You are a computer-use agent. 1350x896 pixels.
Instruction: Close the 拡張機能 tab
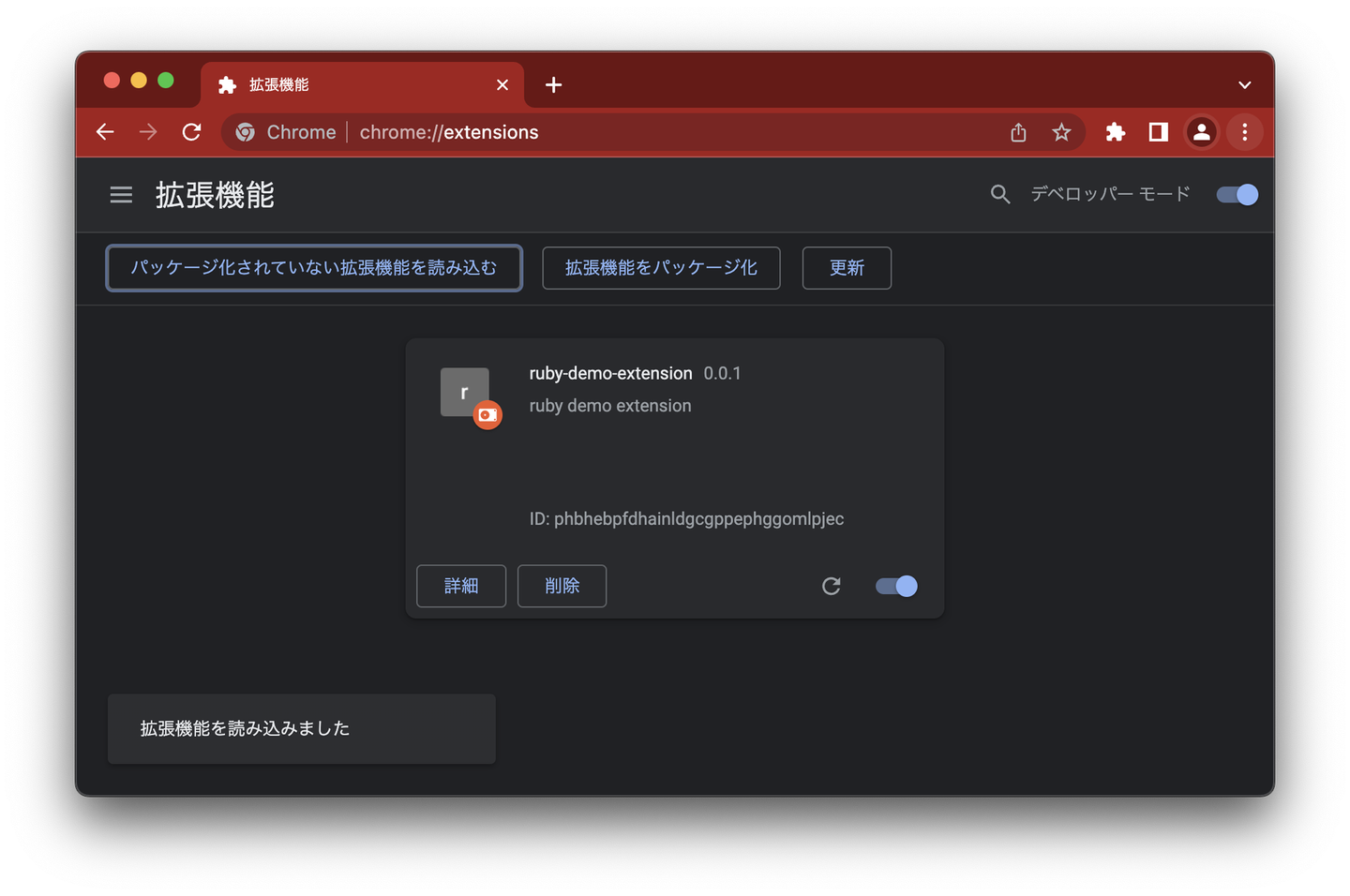[x=502, y=85]
